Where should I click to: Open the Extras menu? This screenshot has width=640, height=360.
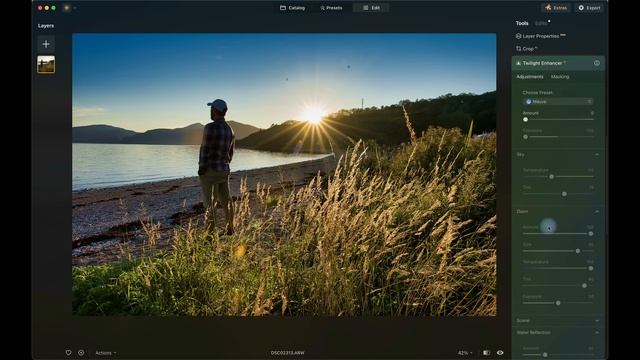point(556,8)
